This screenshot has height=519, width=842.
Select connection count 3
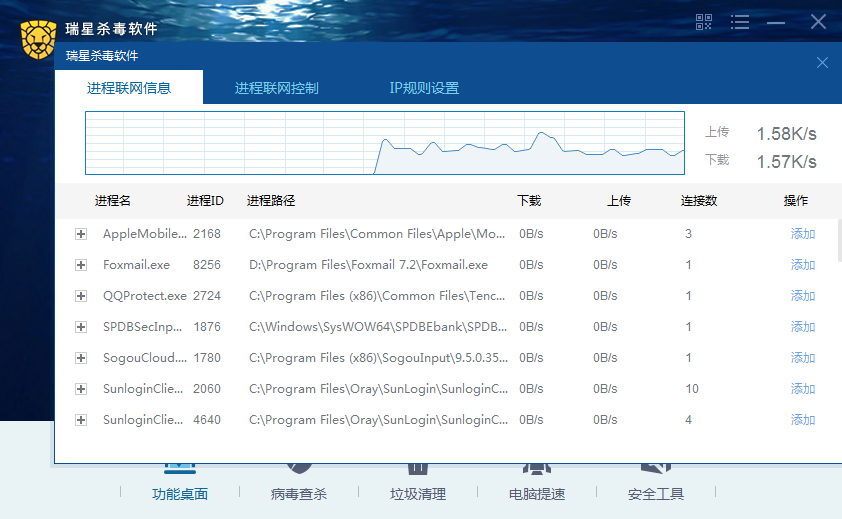click(x=688, y=234)
